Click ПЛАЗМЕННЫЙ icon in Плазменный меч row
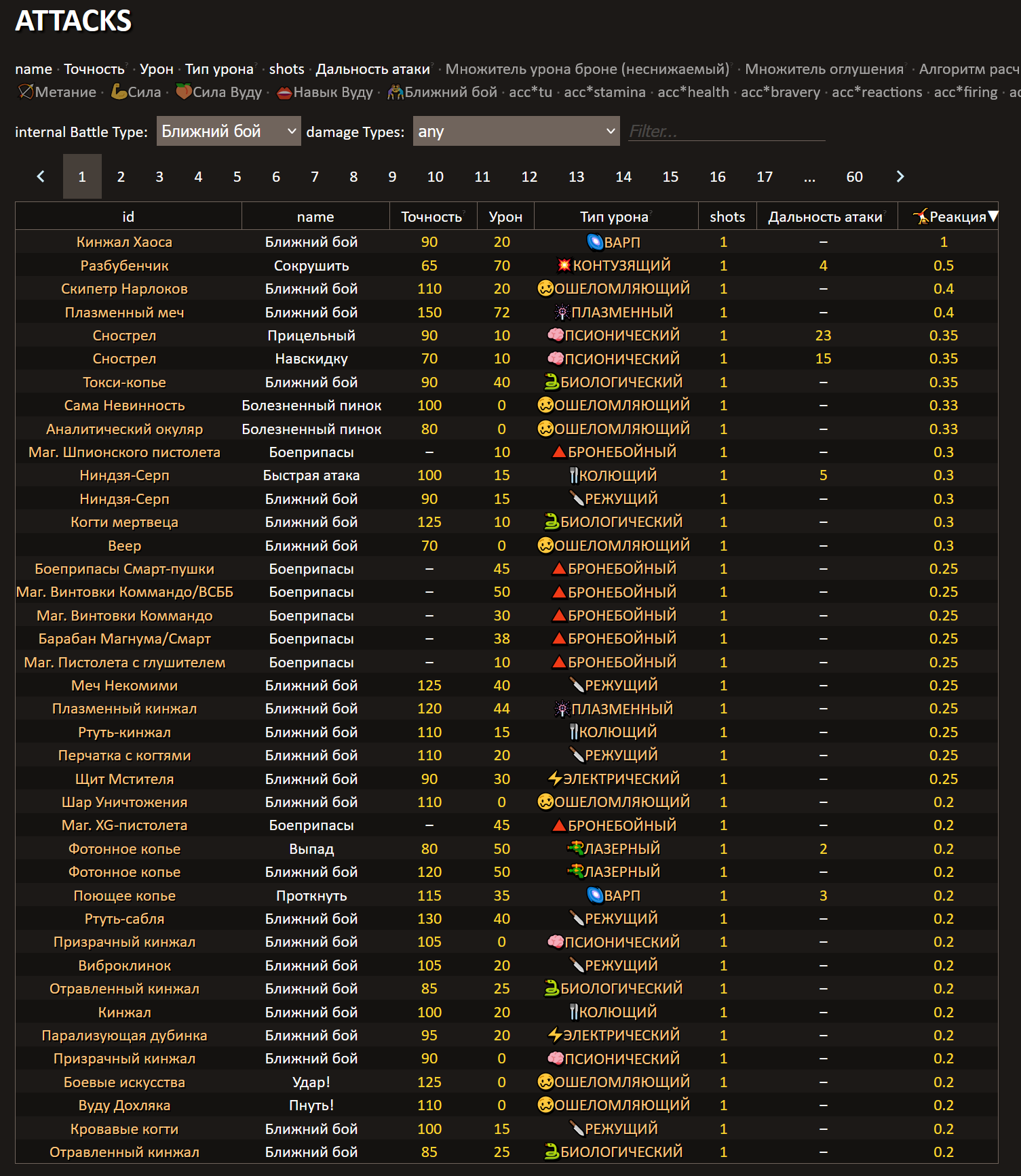This screenshot has height=1176, width=1021. point(562,312)
